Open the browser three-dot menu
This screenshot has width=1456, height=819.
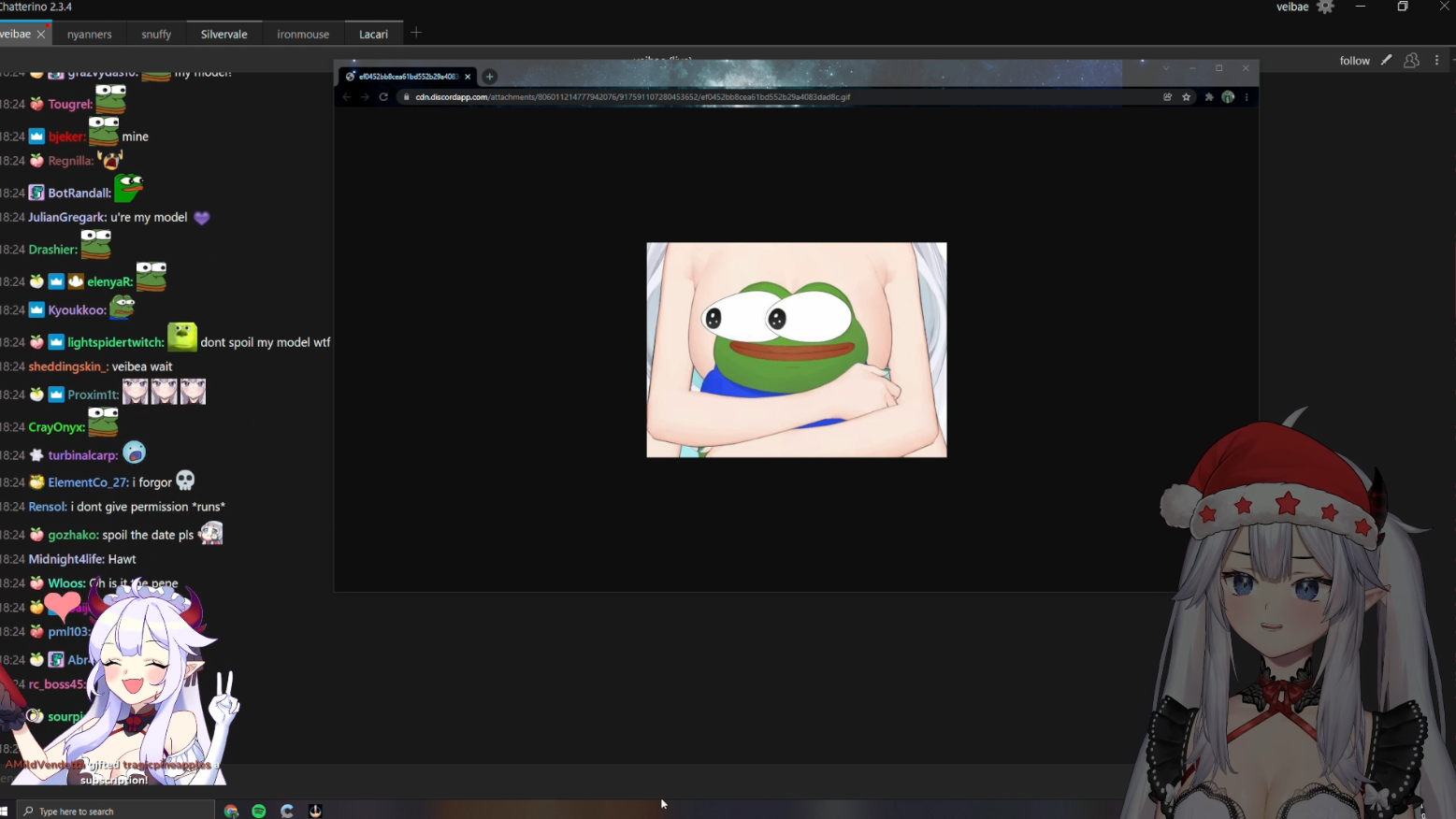coord(1247,97)
